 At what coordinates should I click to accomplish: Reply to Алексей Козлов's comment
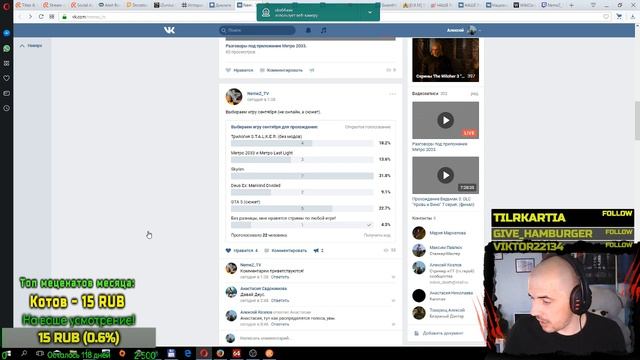coord(280,324)
